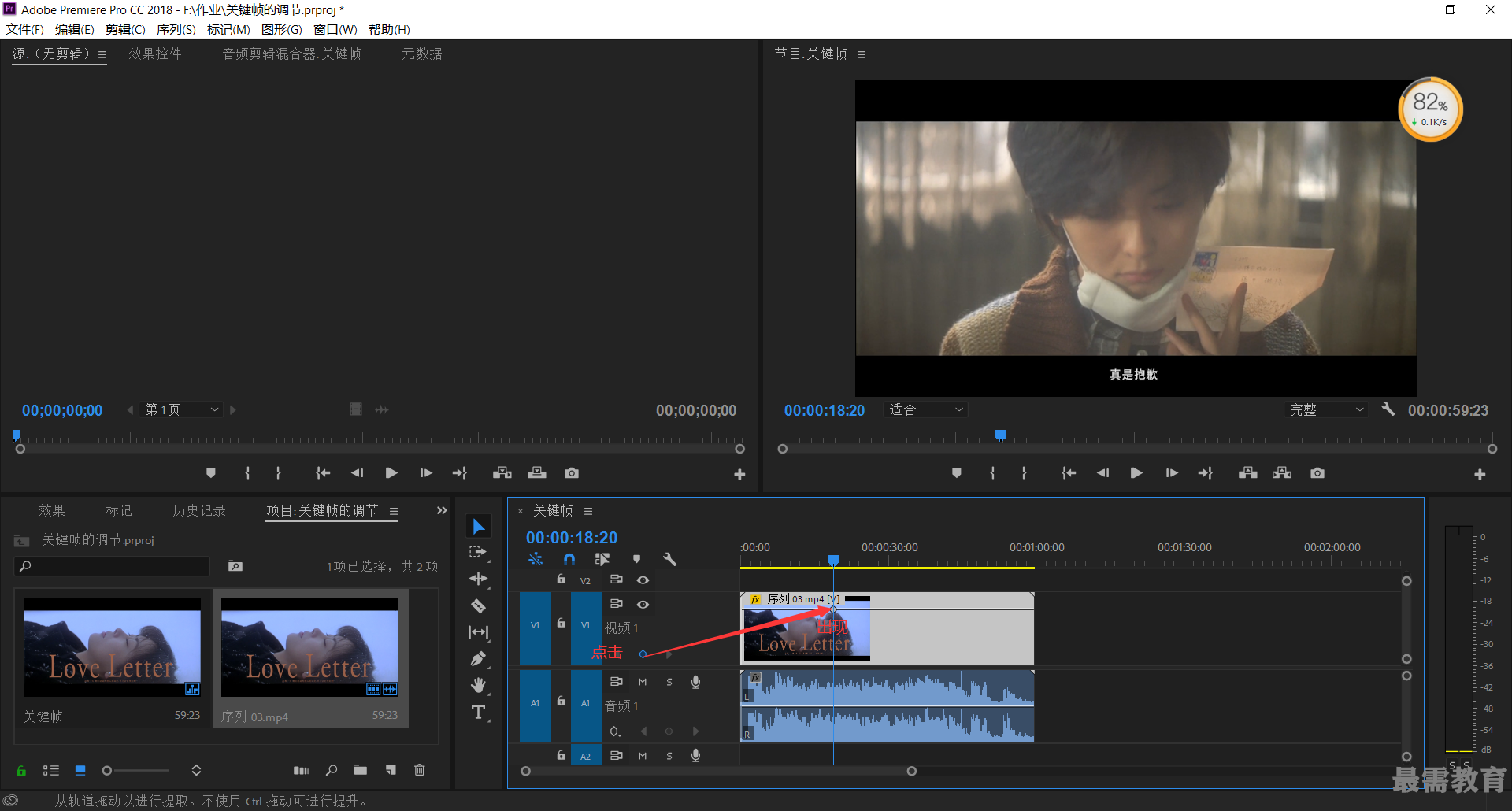This screenshot has height=811, width=1512.
Task: Select 序列 03.mp4 thumbnail in Project
Action: 309,647
